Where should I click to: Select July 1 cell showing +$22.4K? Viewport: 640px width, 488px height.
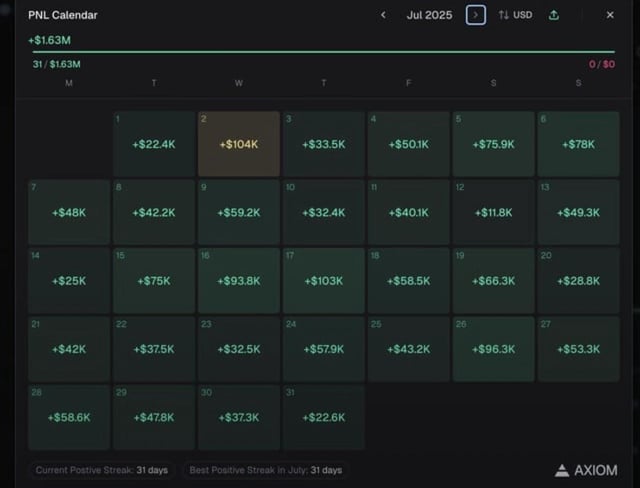point(154,144)
